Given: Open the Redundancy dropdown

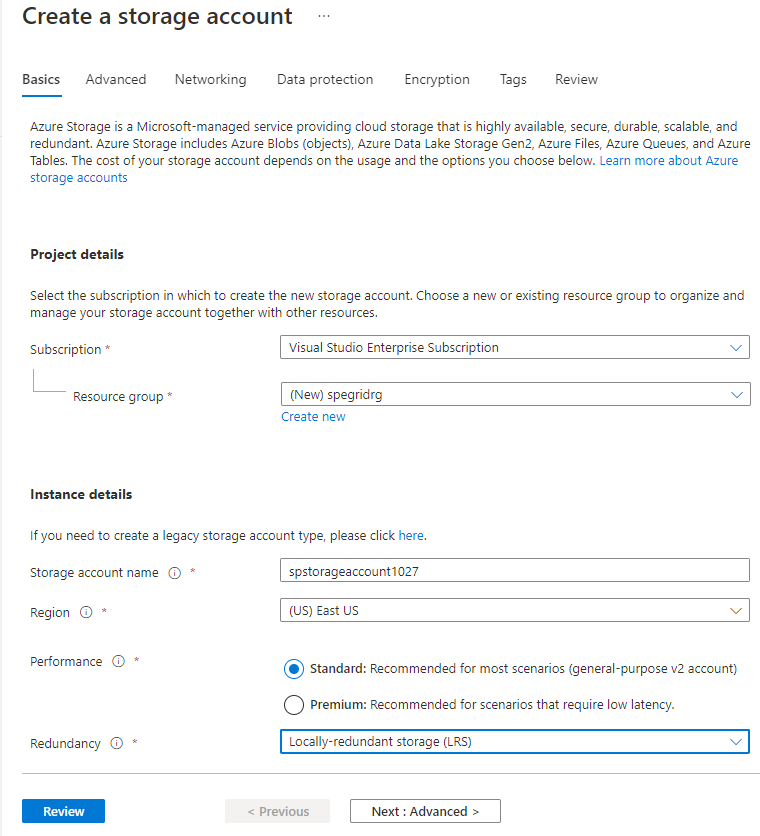Looking at the screenshot, I should point(515,742).
